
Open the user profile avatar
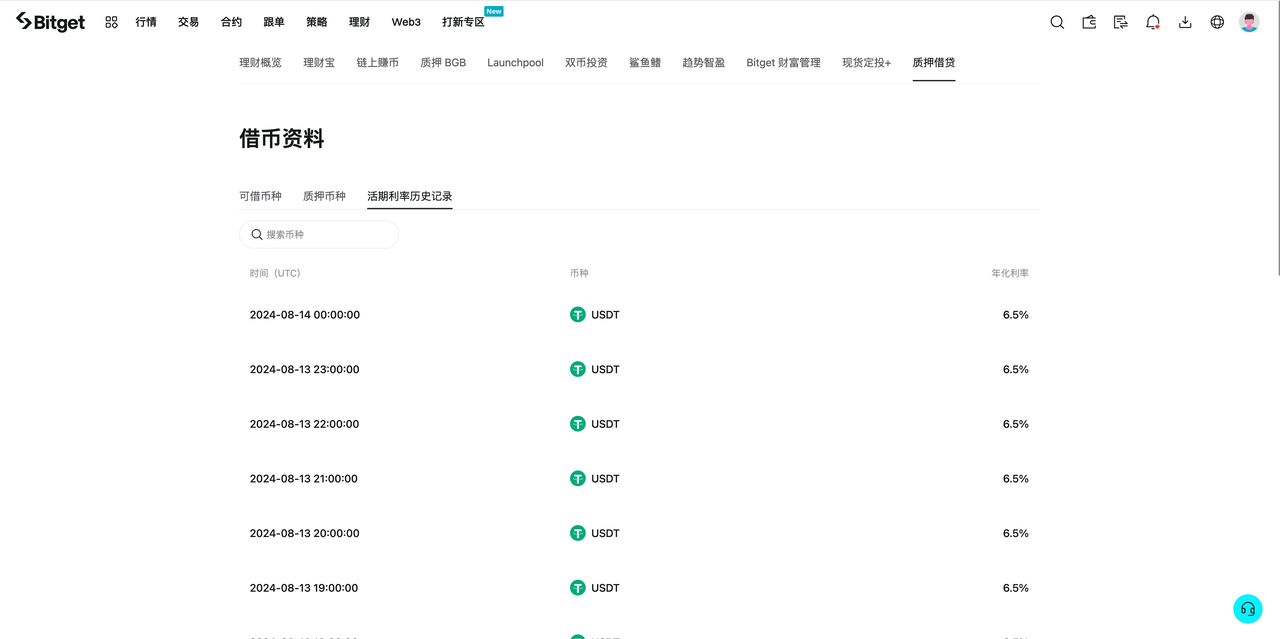[x=1249, y=22]
